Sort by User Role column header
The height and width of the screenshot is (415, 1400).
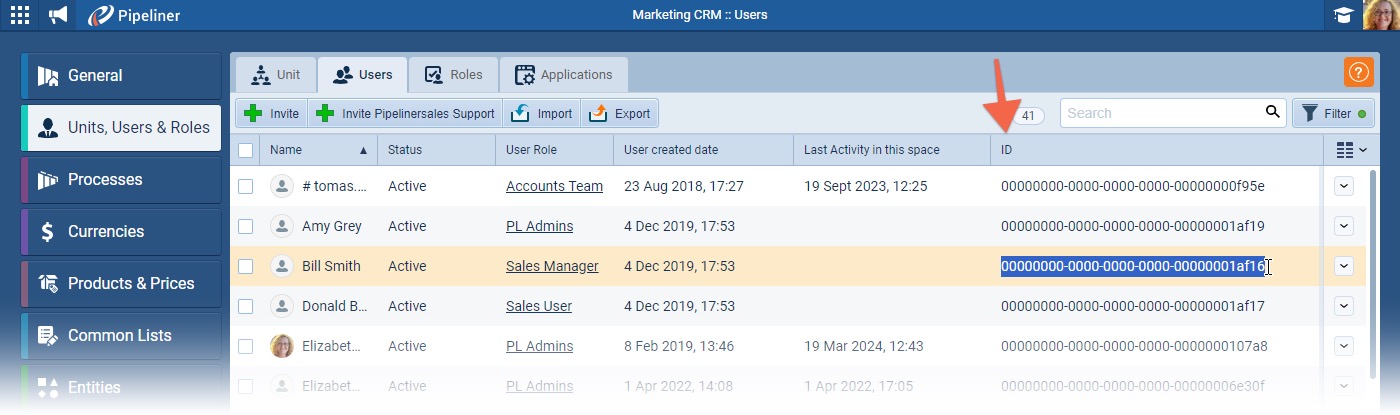(x=554, y=150)
